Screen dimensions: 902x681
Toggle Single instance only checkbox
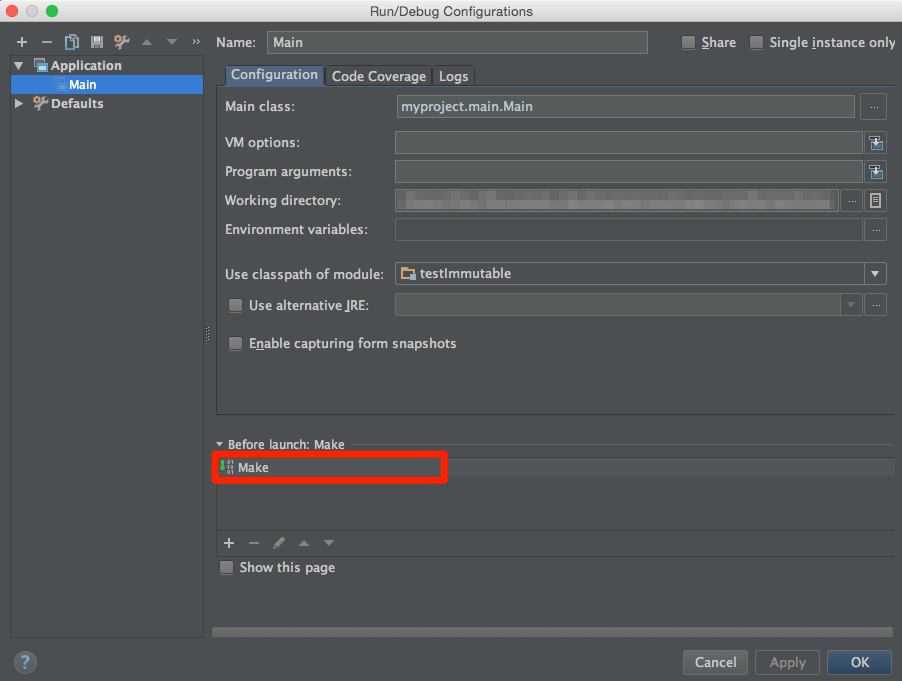coord(757,42)
